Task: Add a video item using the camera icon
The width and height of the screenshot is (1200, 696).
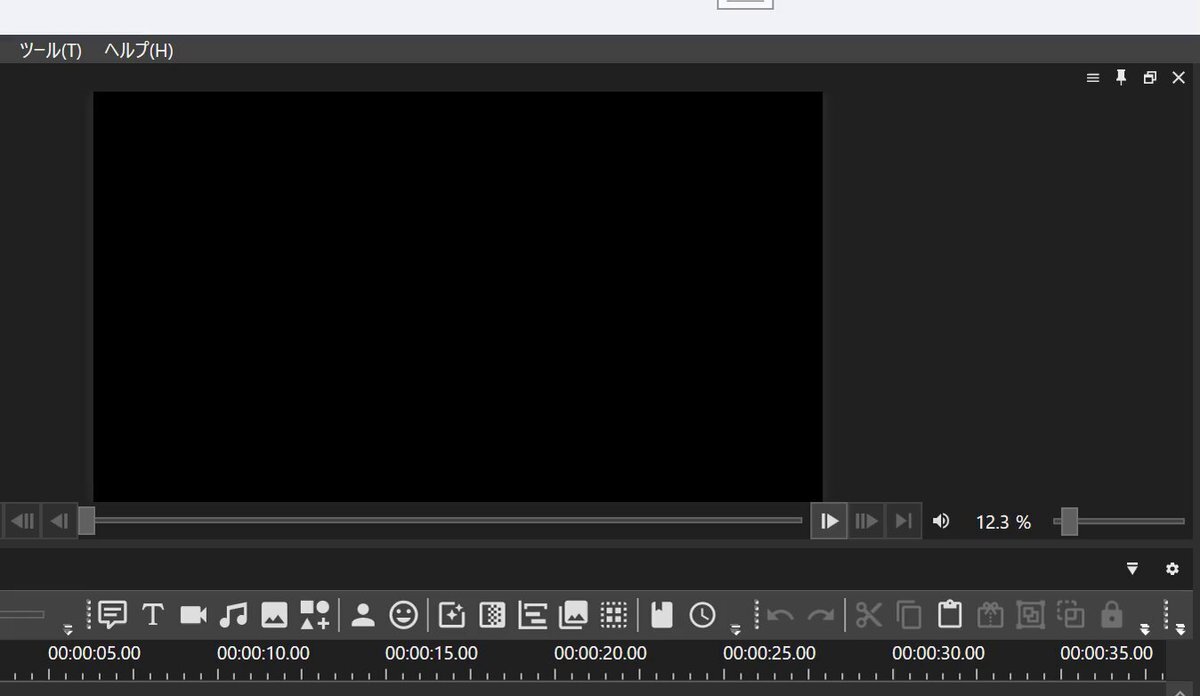Action: (193, 614)
